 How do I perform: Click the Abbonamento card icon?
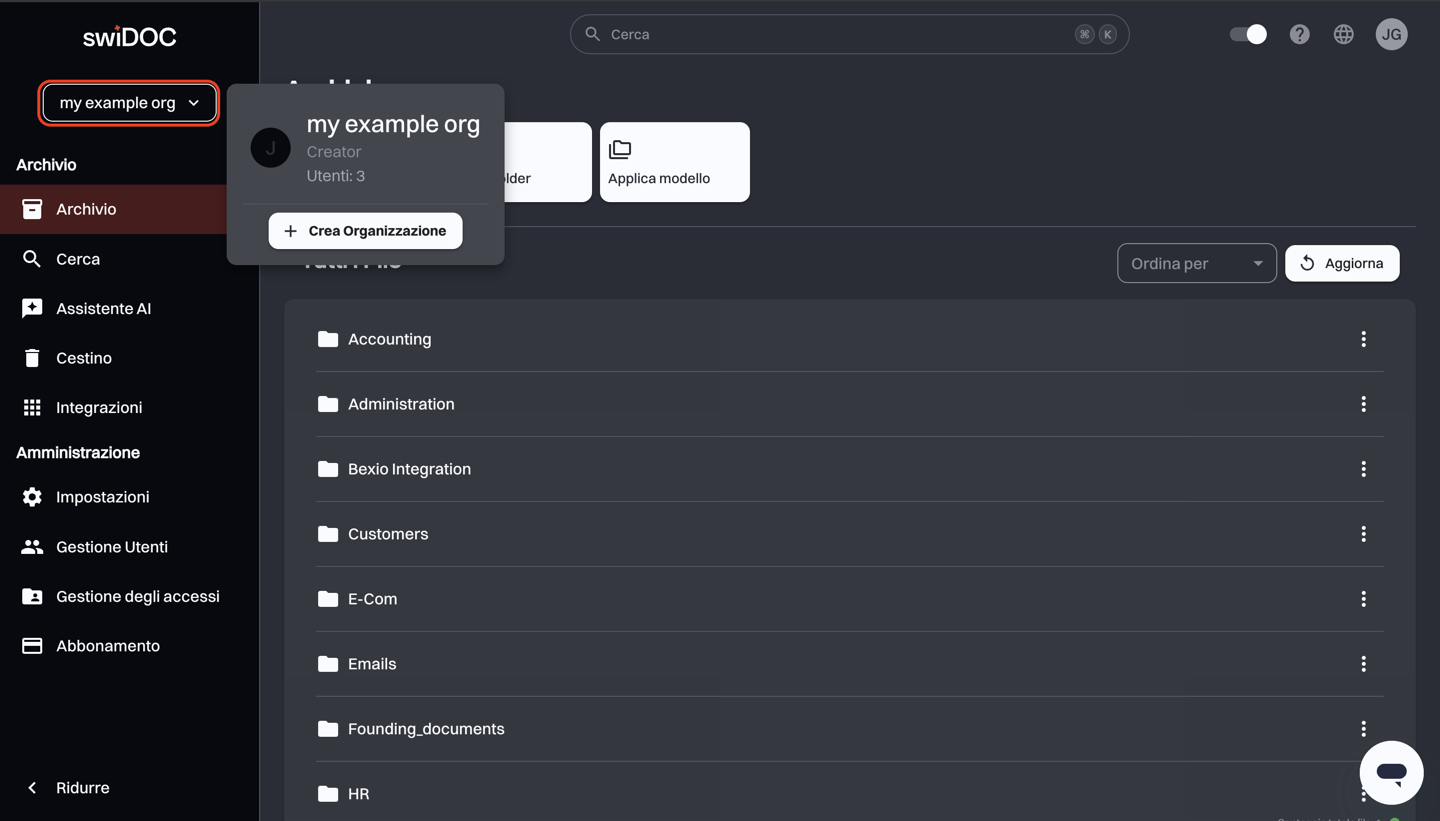[x=32, y=646]
